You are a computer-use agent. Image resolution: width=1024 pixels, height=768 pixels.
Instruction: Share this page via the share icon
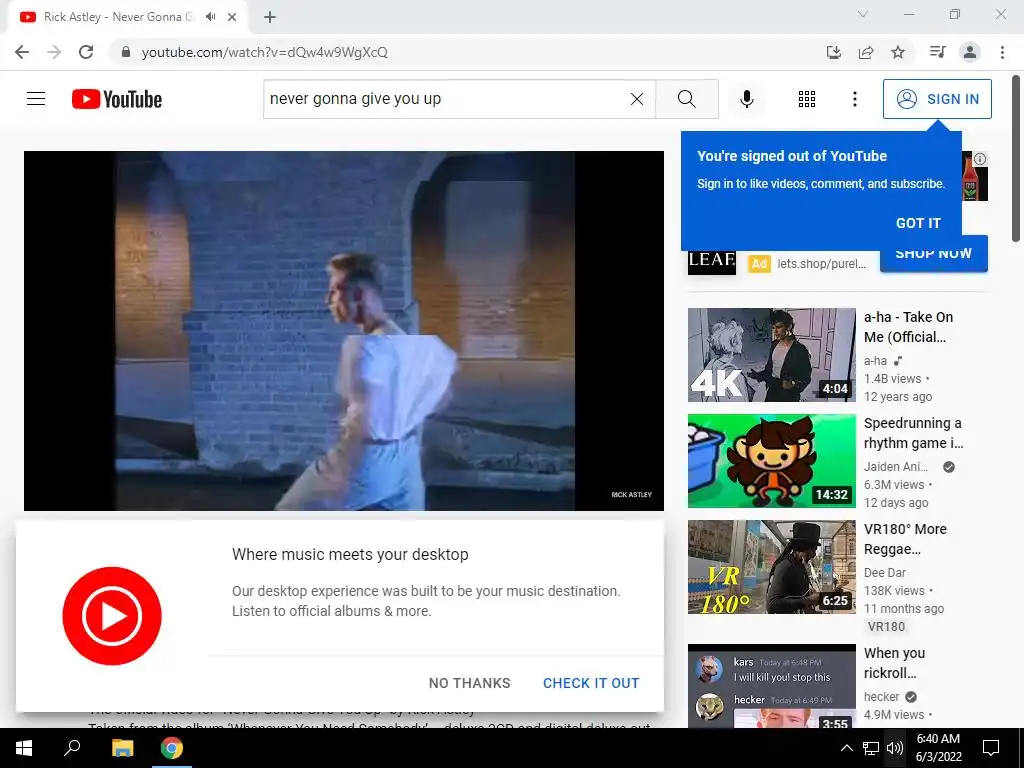866,52
